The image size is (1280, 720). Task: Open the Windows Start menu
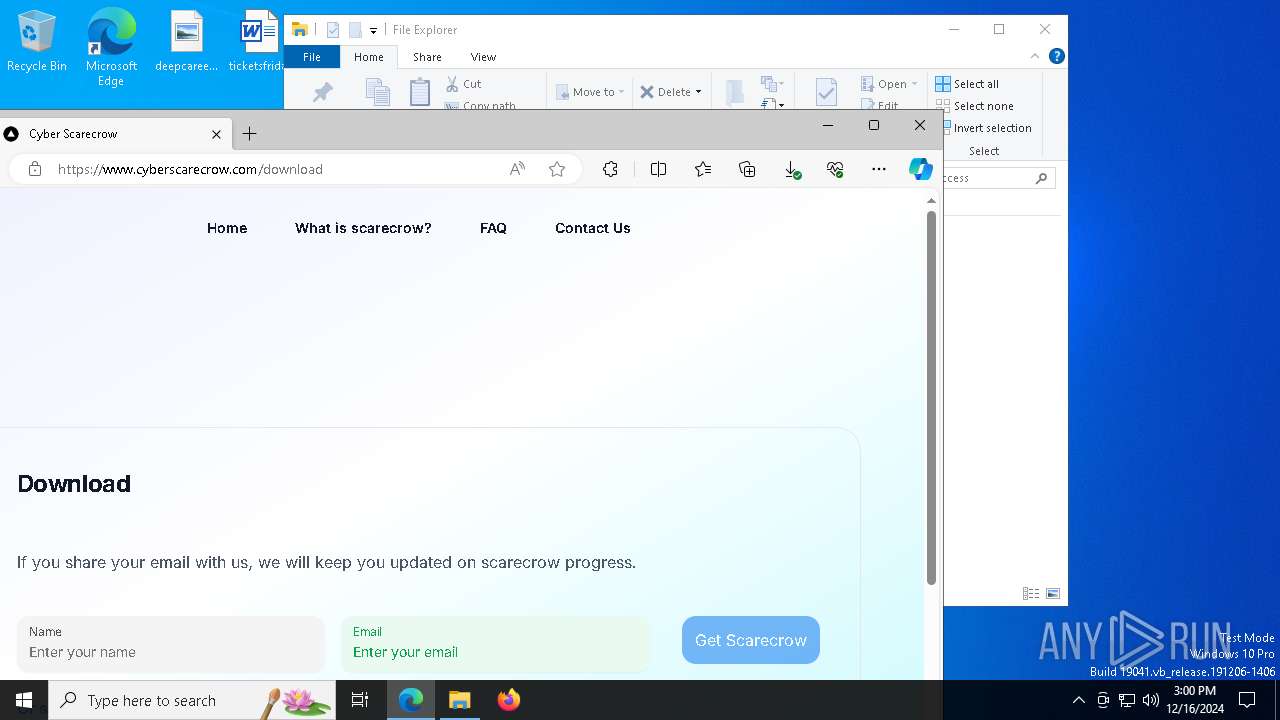(x=24, y=700)
